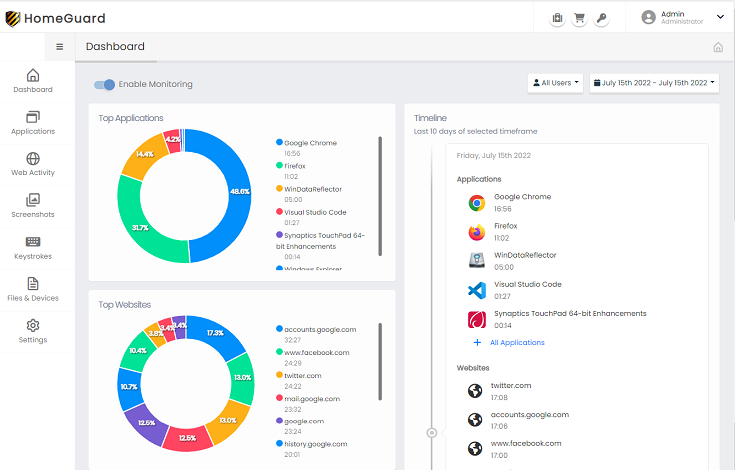Expand the Admin account menu chevron

[x=720, y=17]
